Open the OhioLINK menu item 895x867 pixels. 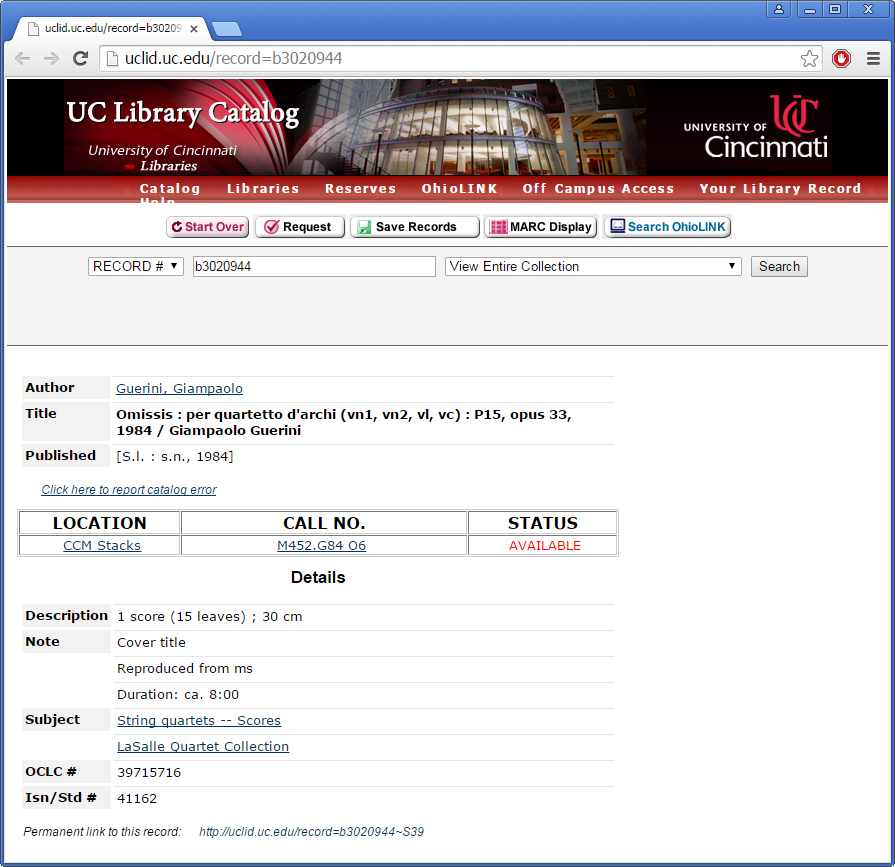(459, 188)
